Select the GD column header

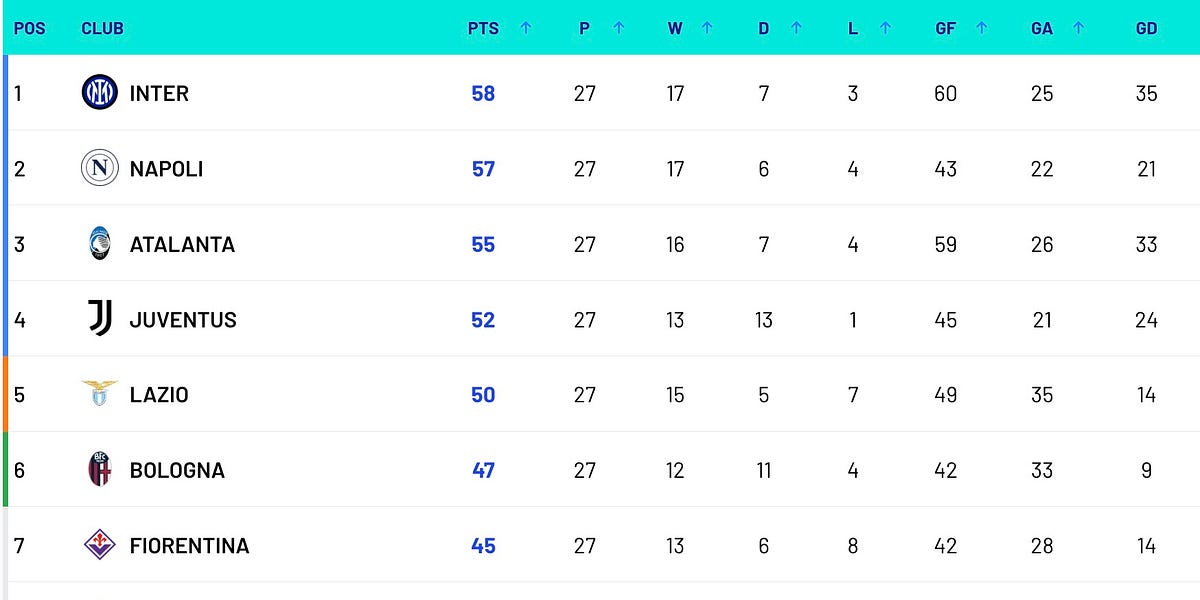1146,29
